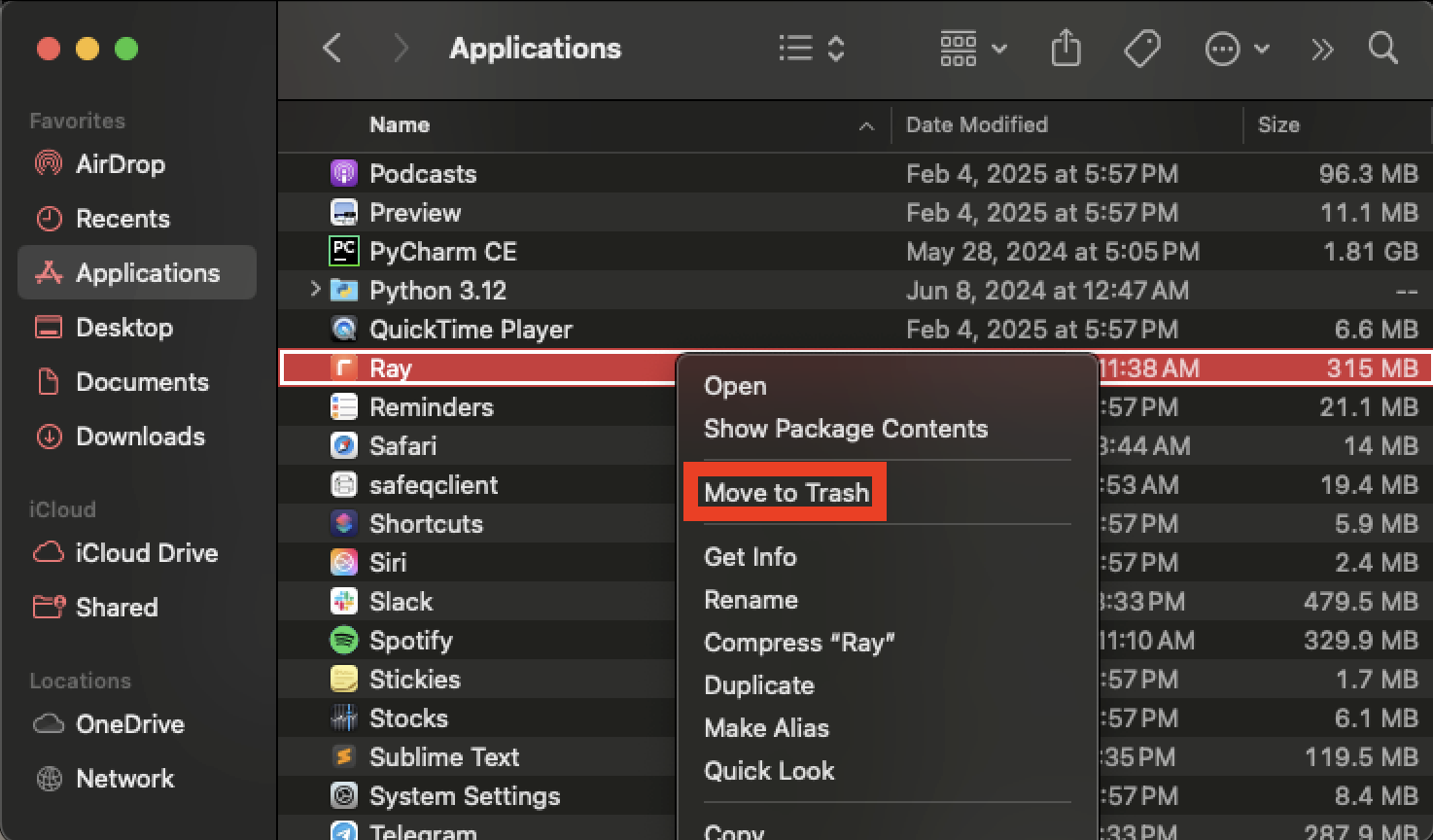Click the Applications window title
Image resolution: width=1433 pixels, height=840 pixels.
coord(535,48)
